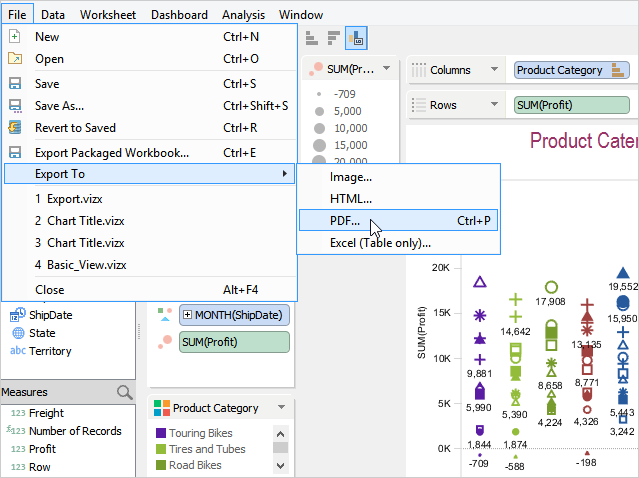
Task: Open the Rows shelf dropdown arrow
Action: click(x=494, y=105)
